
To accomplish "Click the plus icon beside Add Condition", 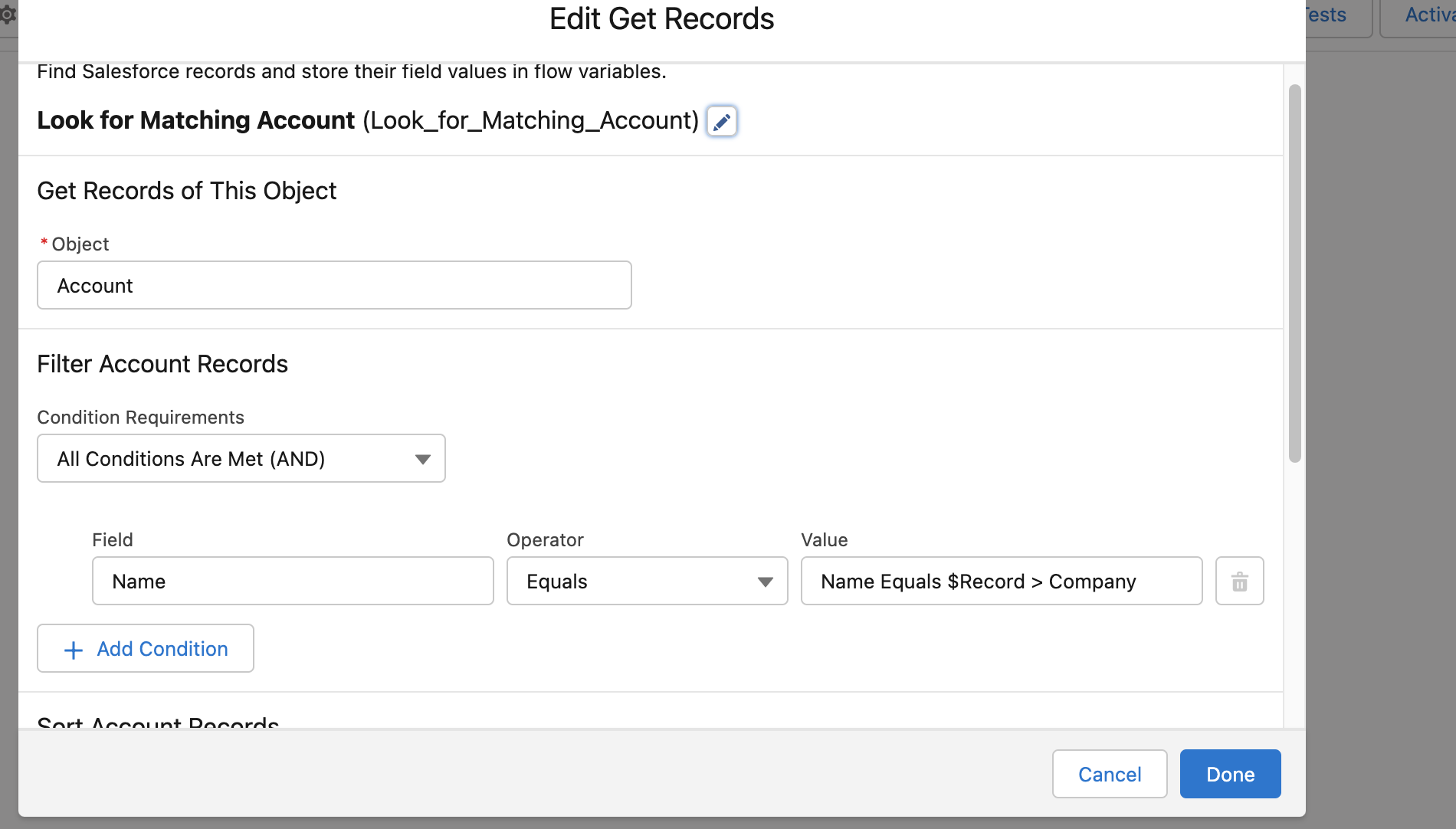I will 74,650.
